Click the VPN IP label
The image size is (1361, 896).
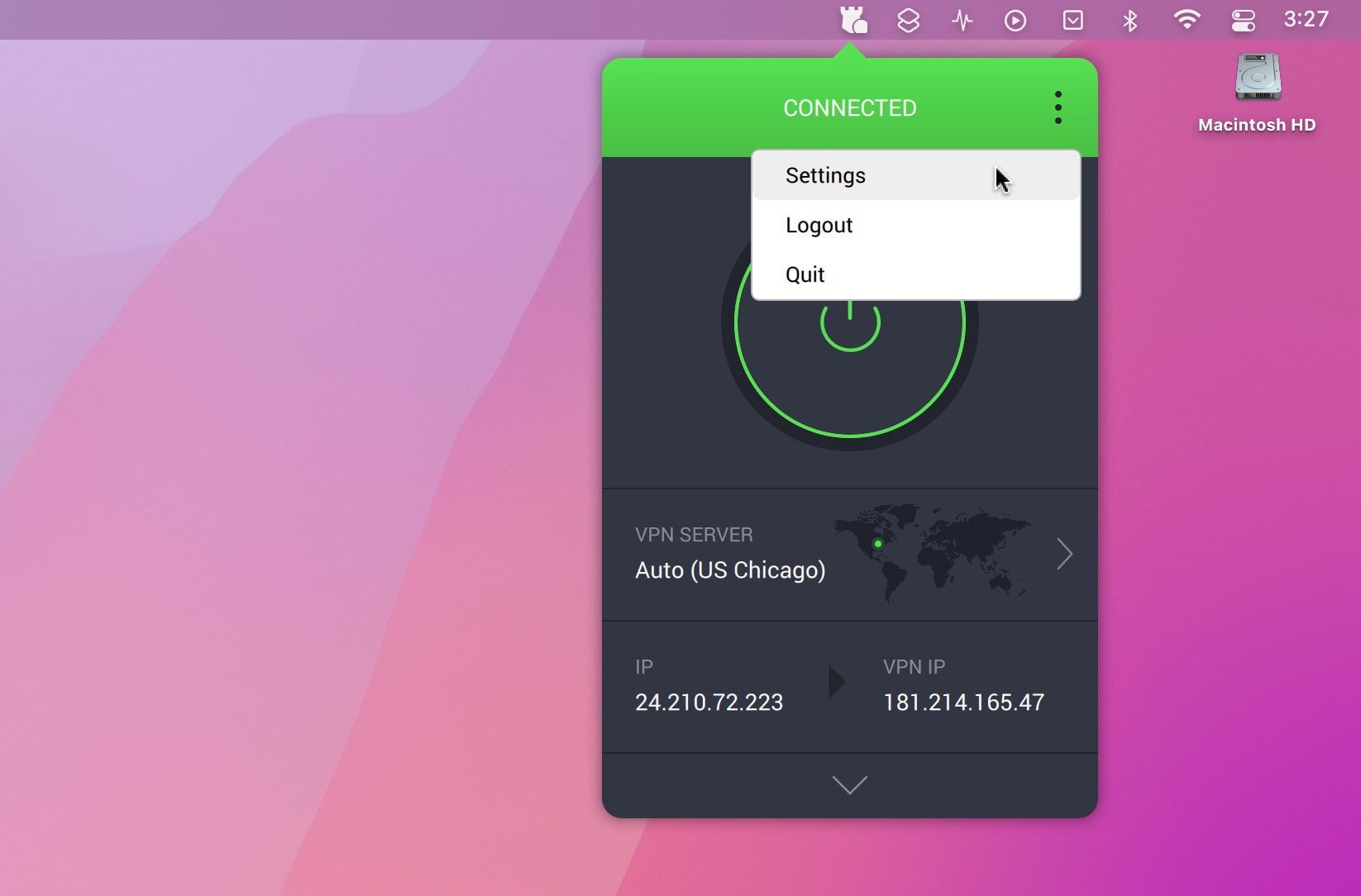[x=914, y=667]
